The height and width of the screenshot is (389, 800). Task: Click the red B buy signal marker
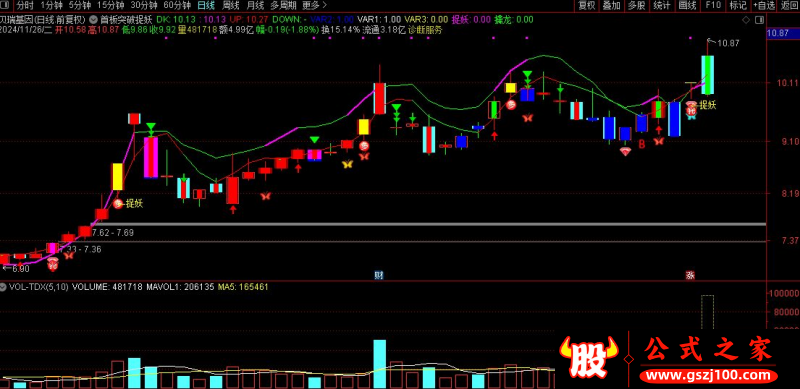pos(642,144)
